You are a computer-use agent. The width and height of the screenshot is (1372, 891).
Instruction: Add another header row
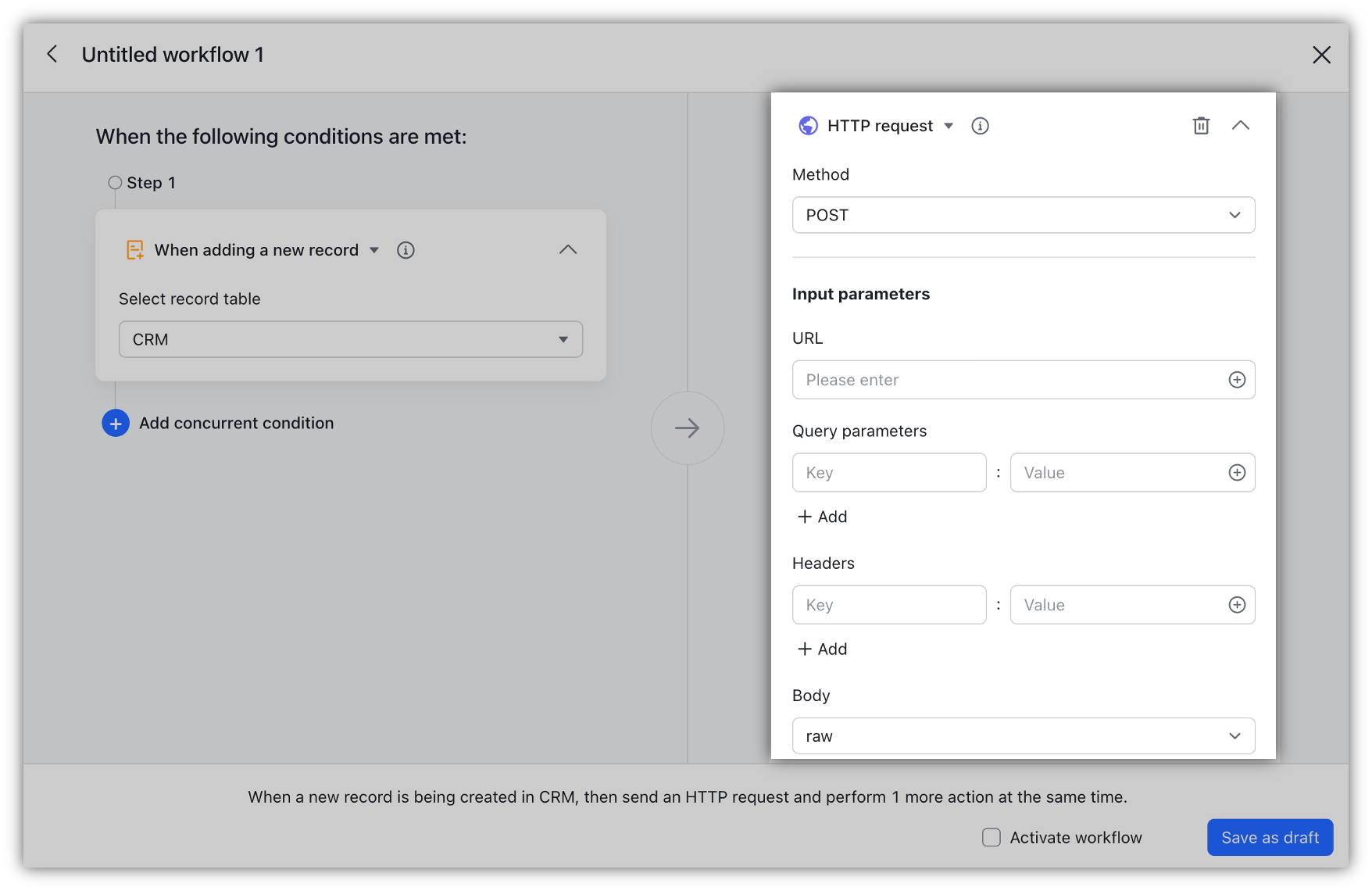[822, 649]
